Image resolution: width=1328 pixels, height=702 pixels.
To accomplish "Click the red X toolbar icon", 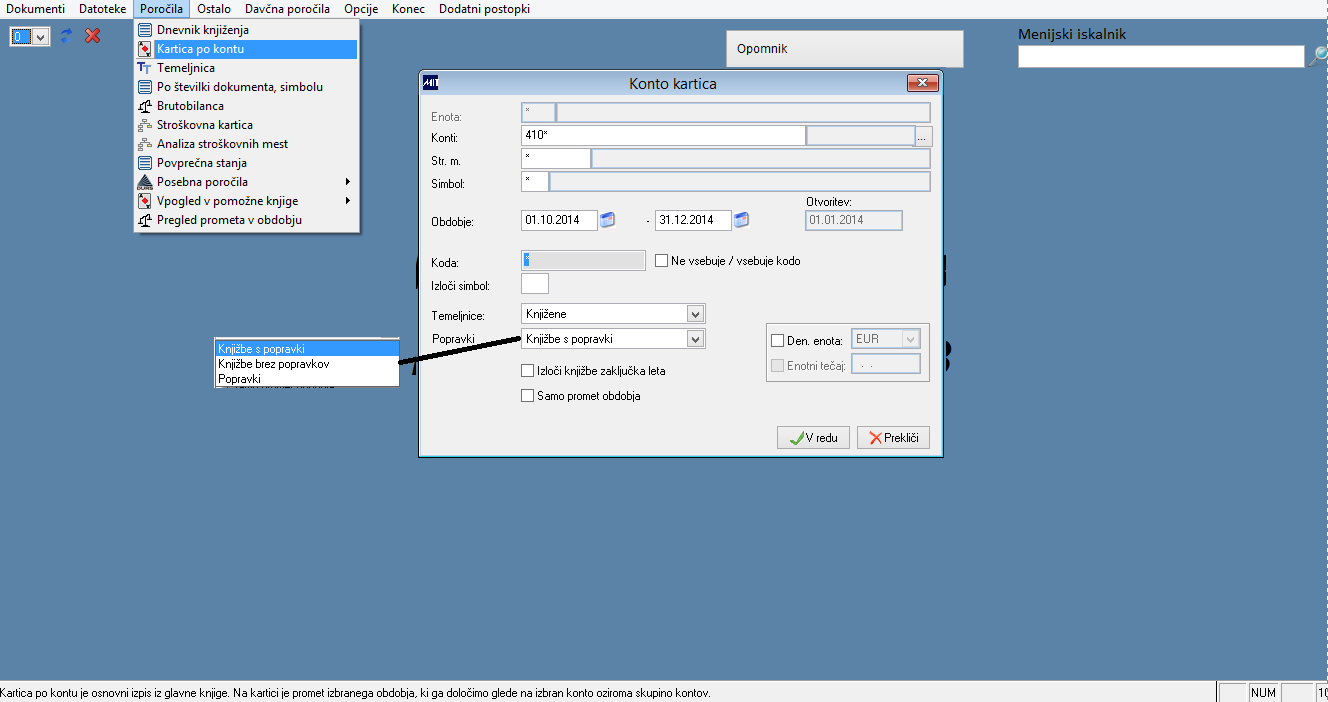I will [x=93, y=36].
